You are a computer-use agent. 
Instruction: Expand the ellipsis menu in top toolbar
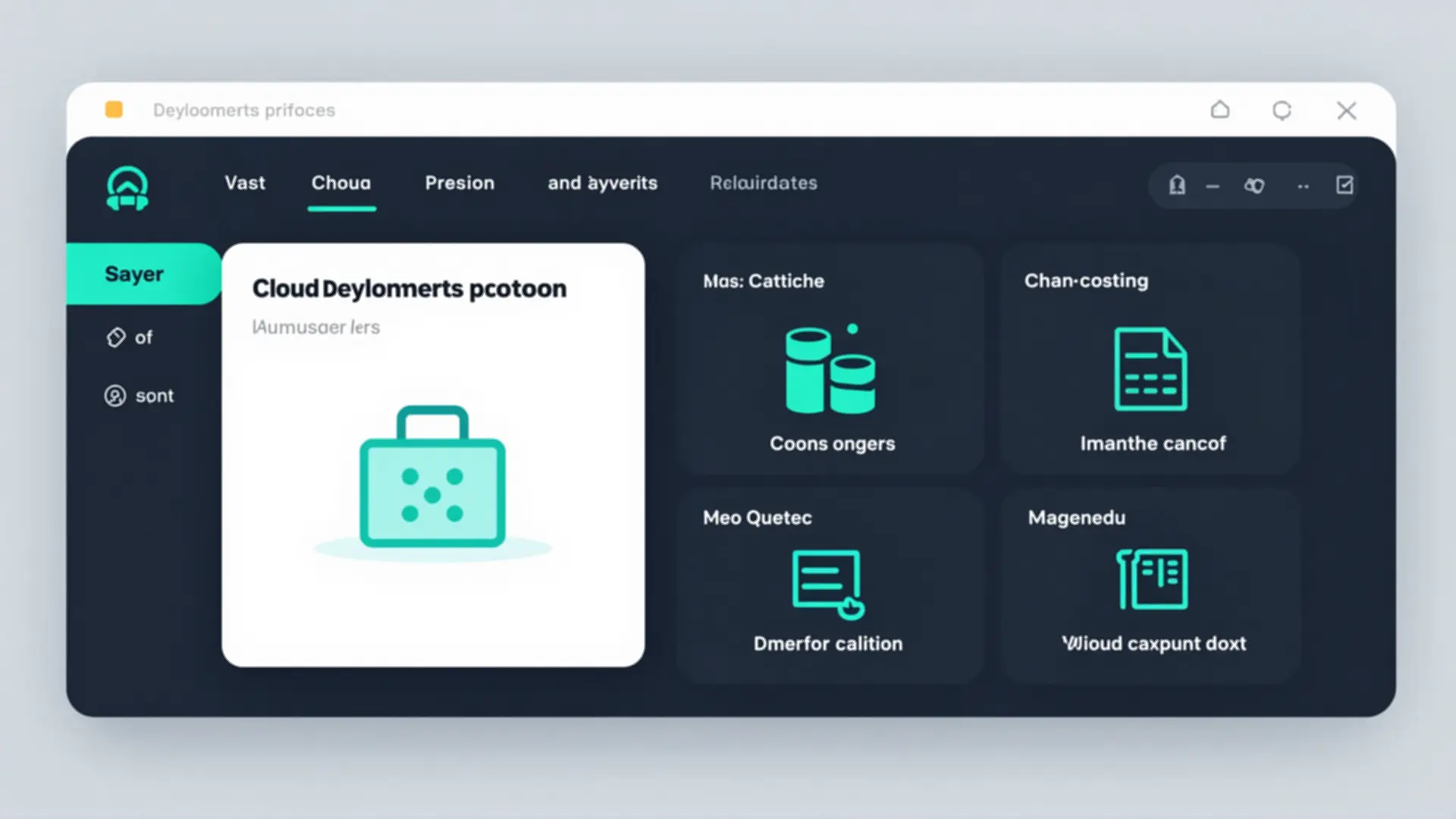click(x=1304, y=186)
